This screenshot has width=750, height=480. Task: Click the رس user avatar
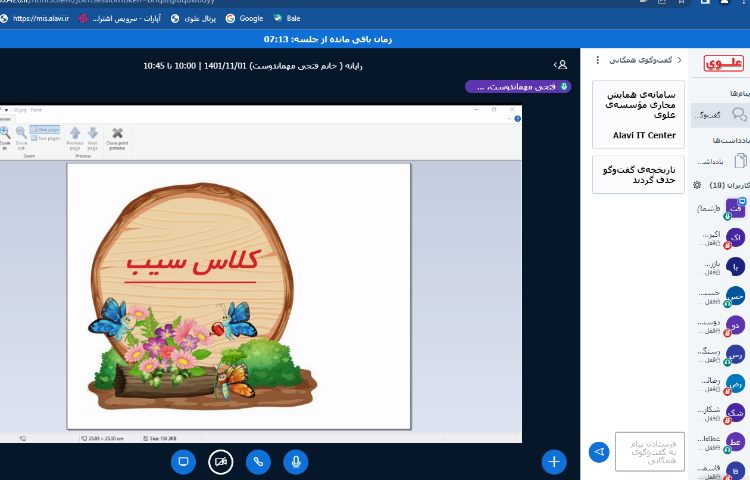coord(735,354)
